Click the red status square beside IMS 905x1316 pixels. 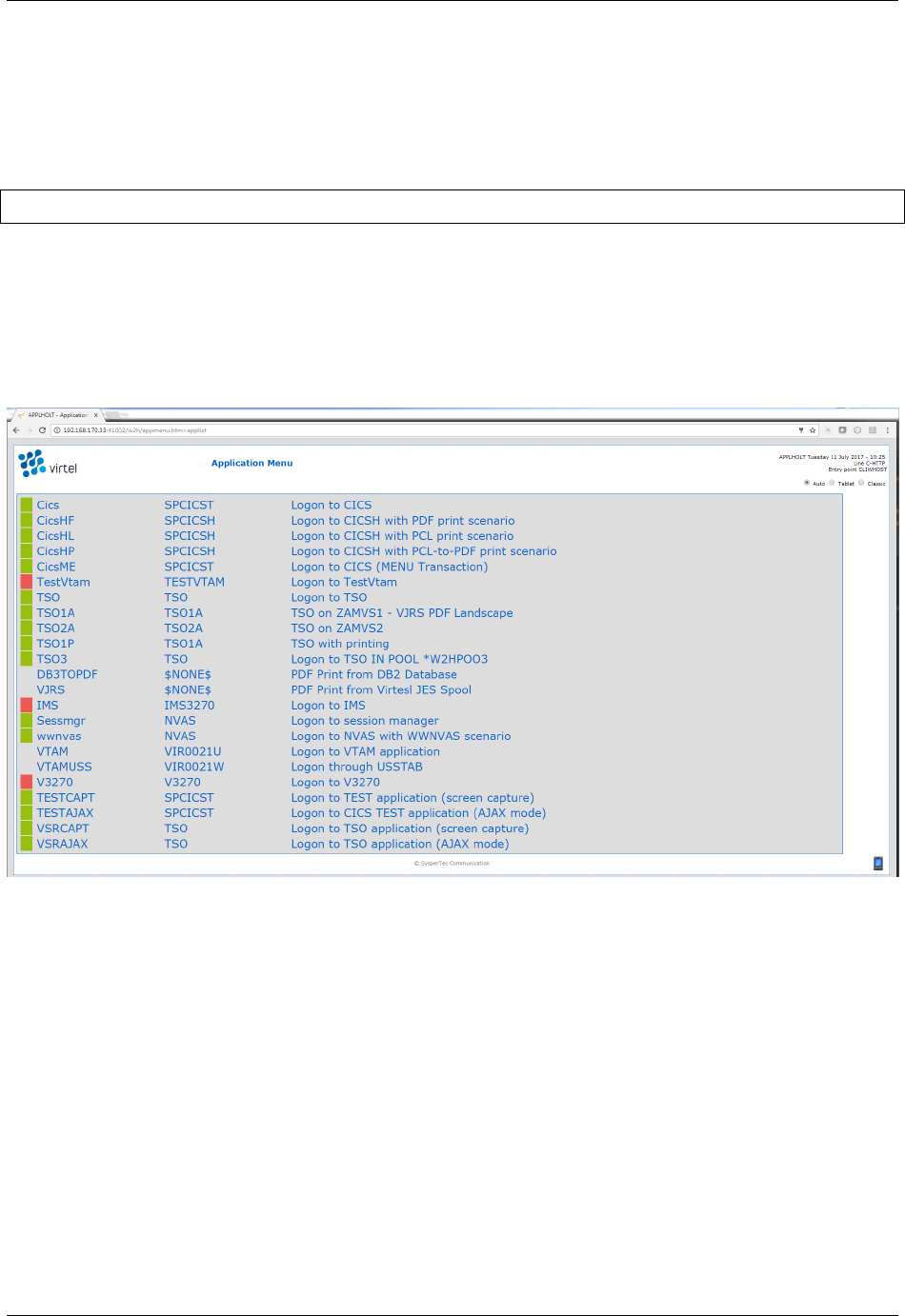27,705
